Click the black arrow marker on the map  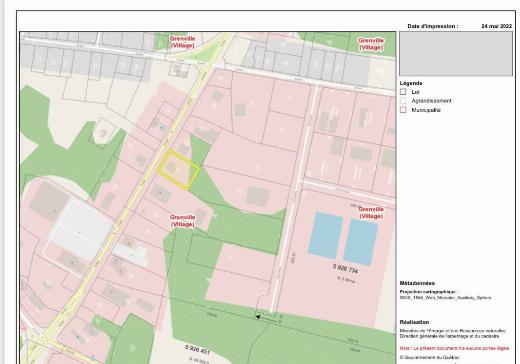(258, 317)
